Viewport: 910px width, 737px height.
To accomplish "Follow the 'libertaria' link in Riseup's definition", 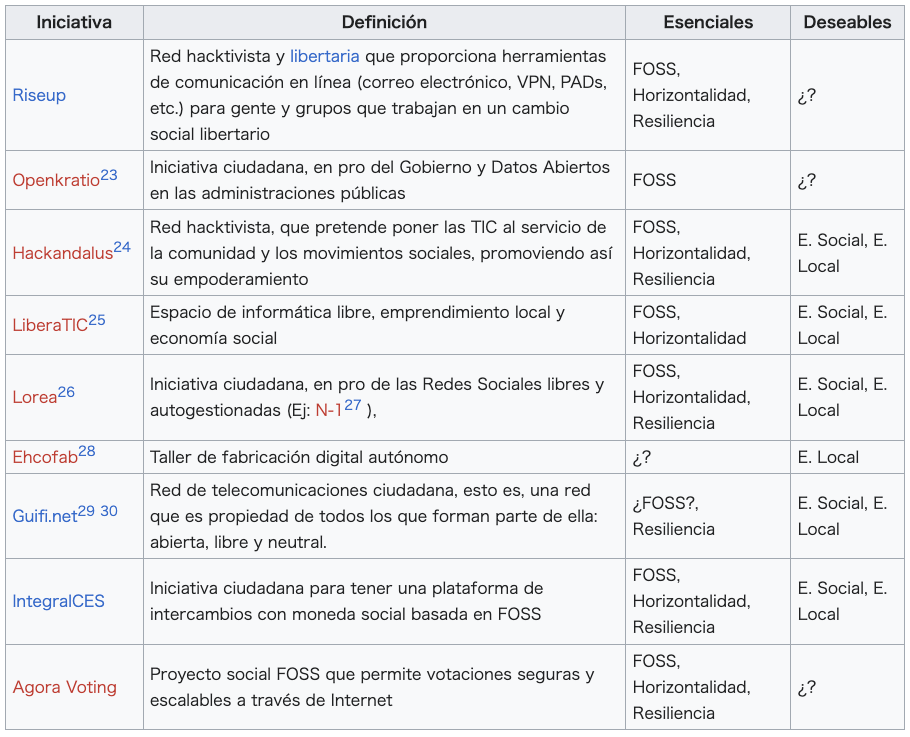I will 324,56.
